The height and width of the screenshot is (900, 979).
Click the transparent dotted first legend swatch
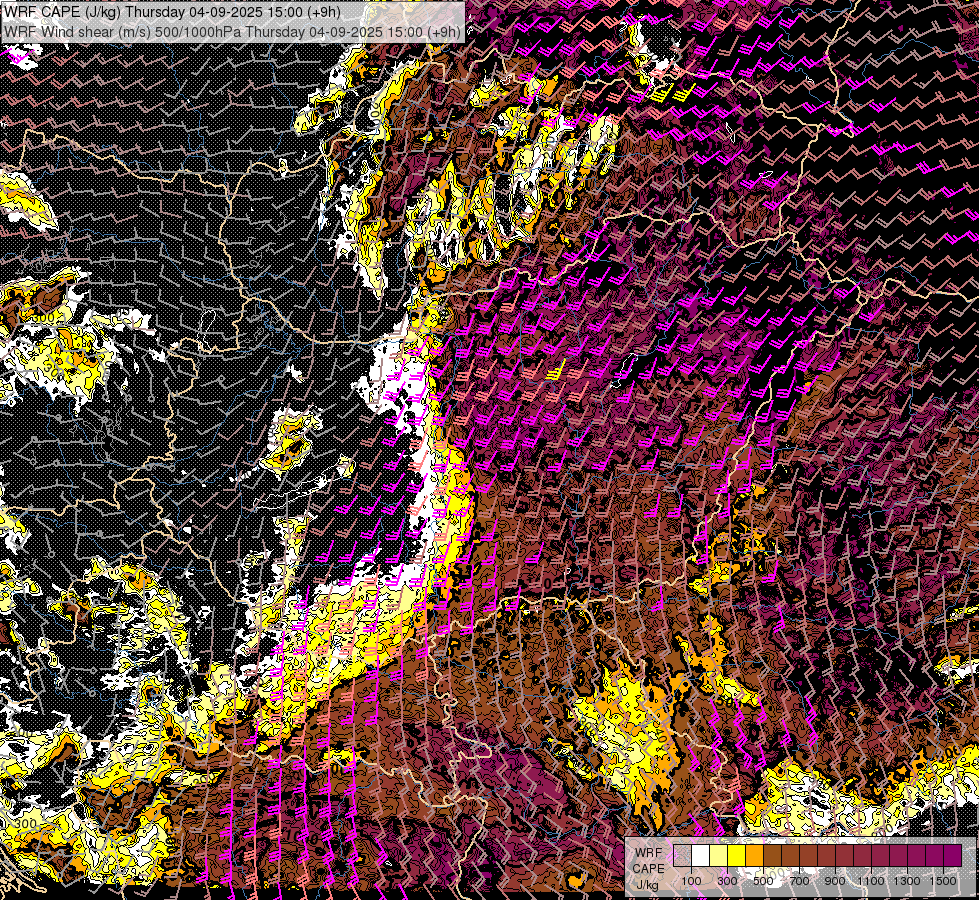coord(682,855)
